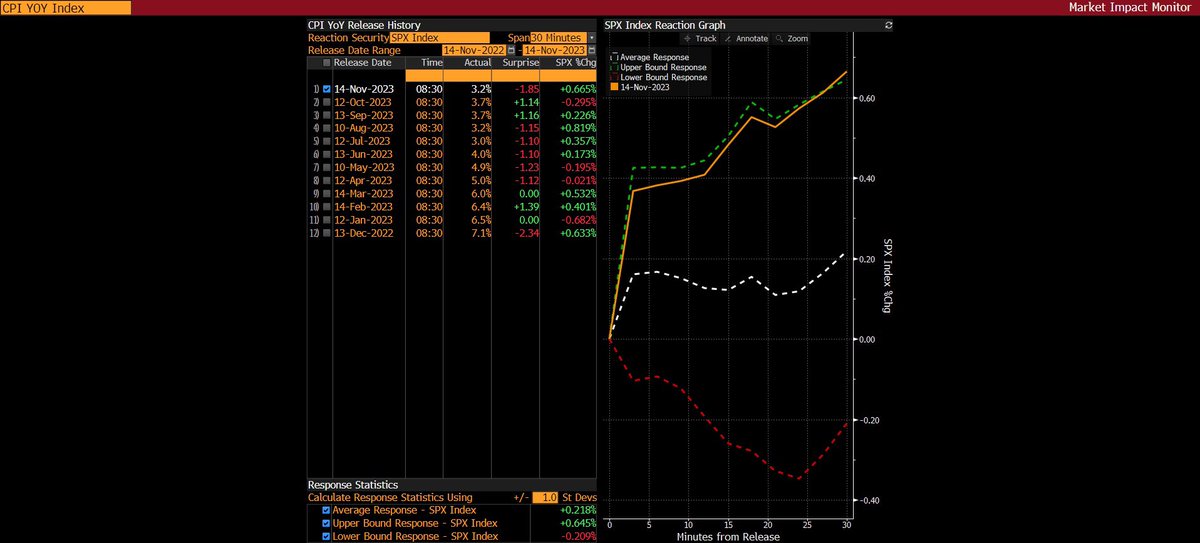Click the CPI YOY Index security field
The height and width of the screenshot is (543, 1200).
pos(68,8)
